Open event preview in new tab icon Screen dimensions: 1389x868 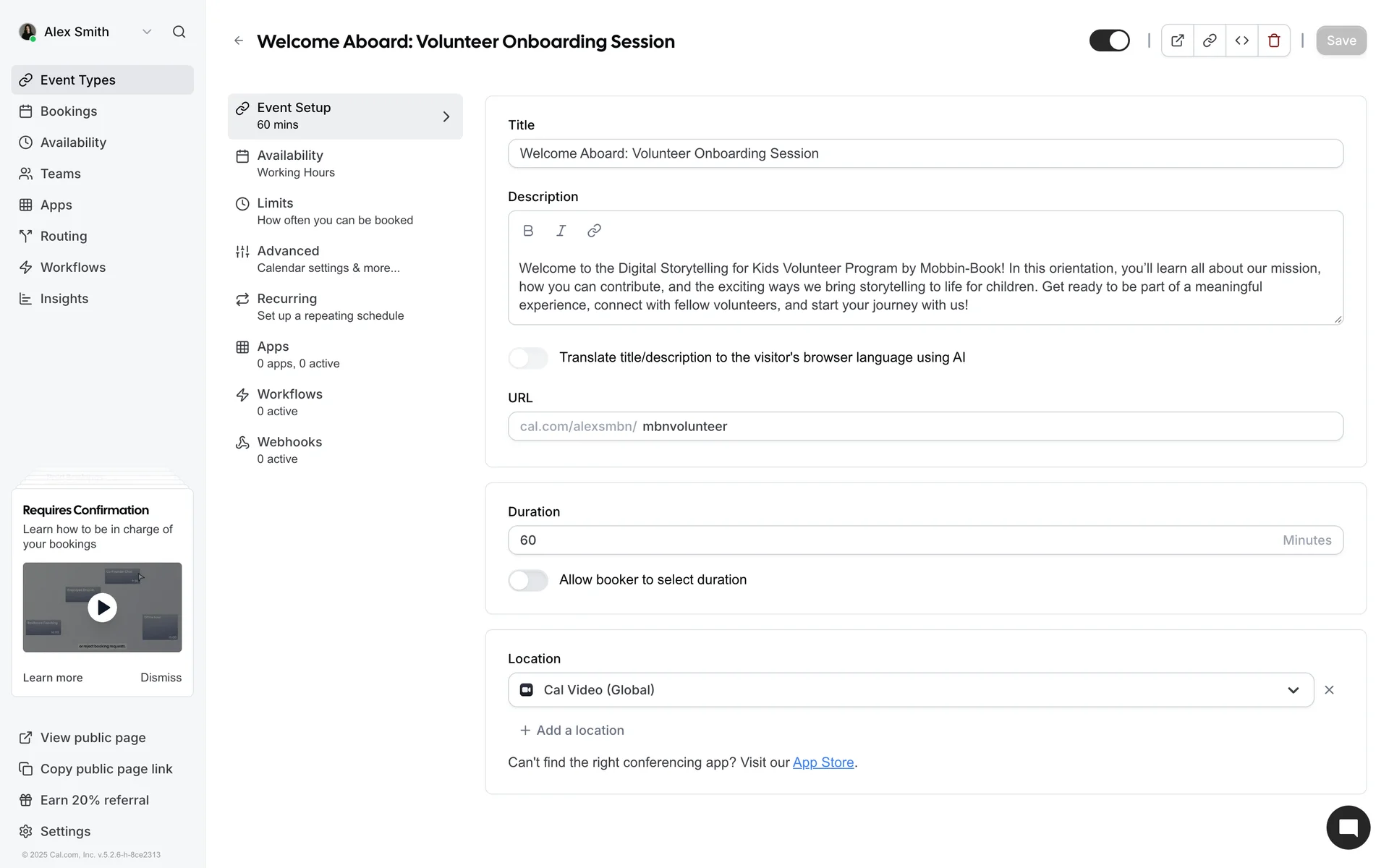(x=1177, y=41)
